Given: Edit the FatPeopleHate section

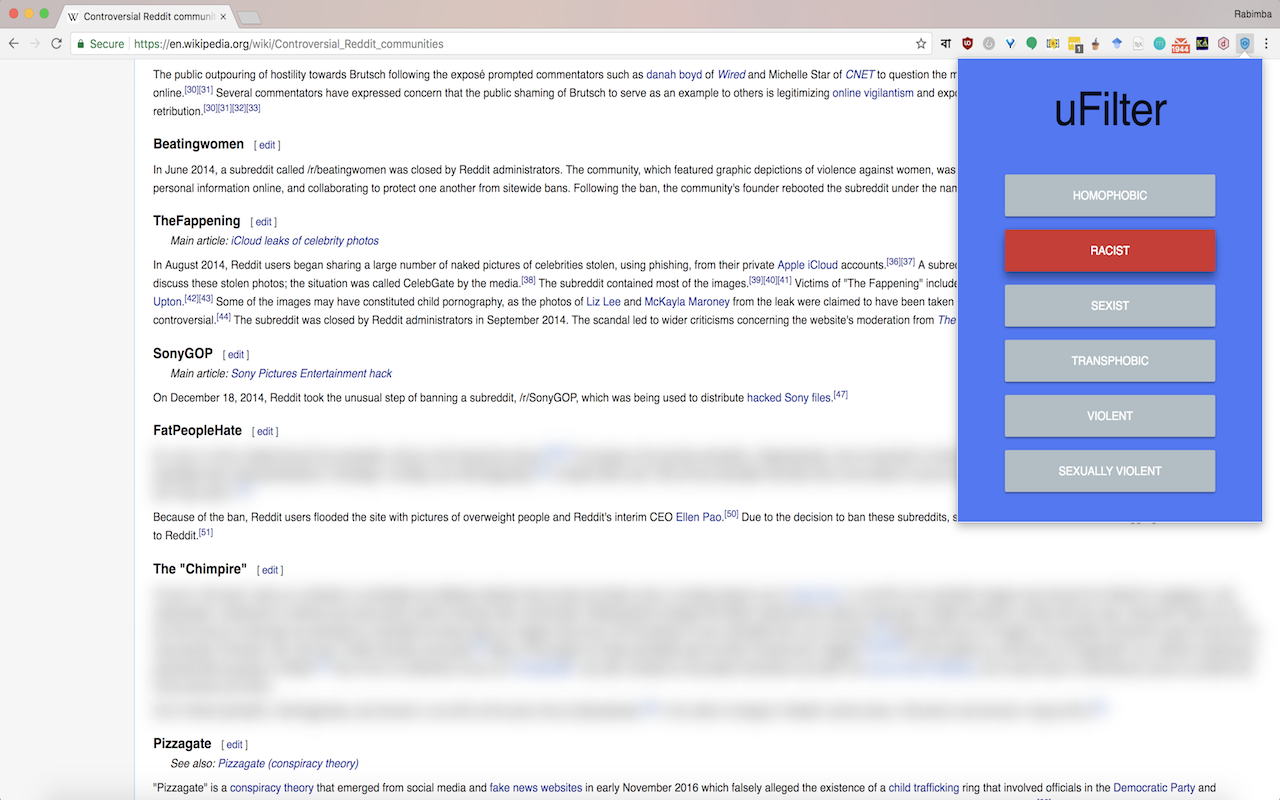Looking at the screenshot, I should click(x=265, y=432).
